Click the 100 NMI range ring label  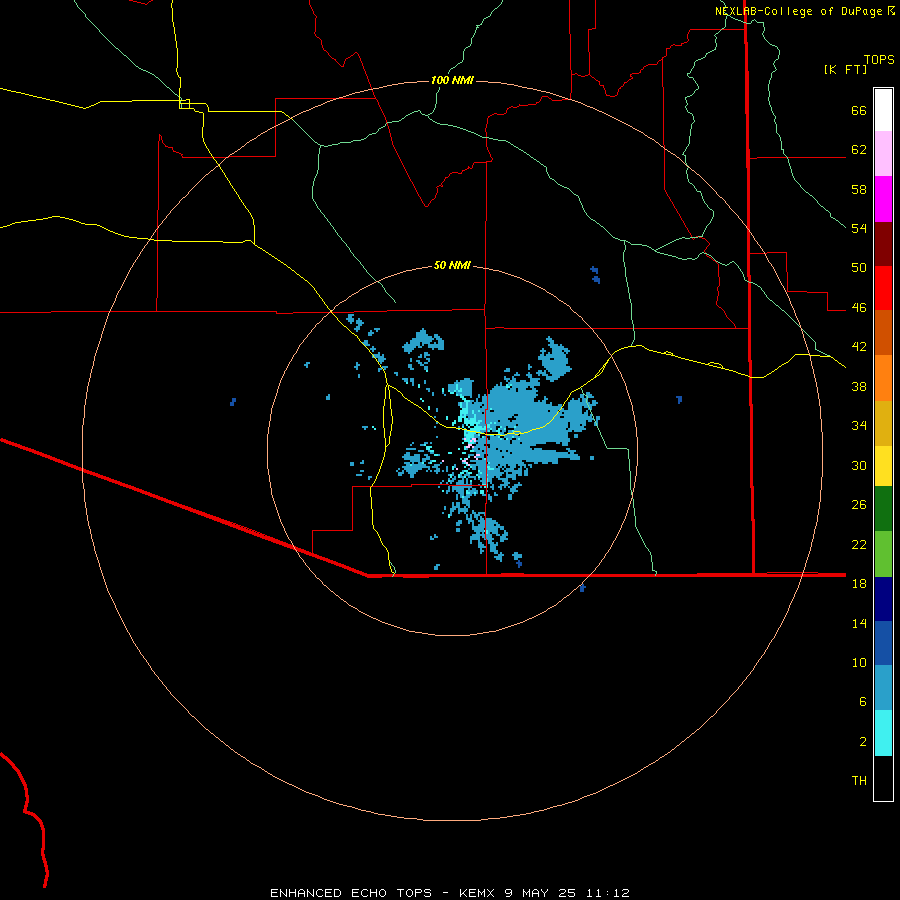pos(452,80)
